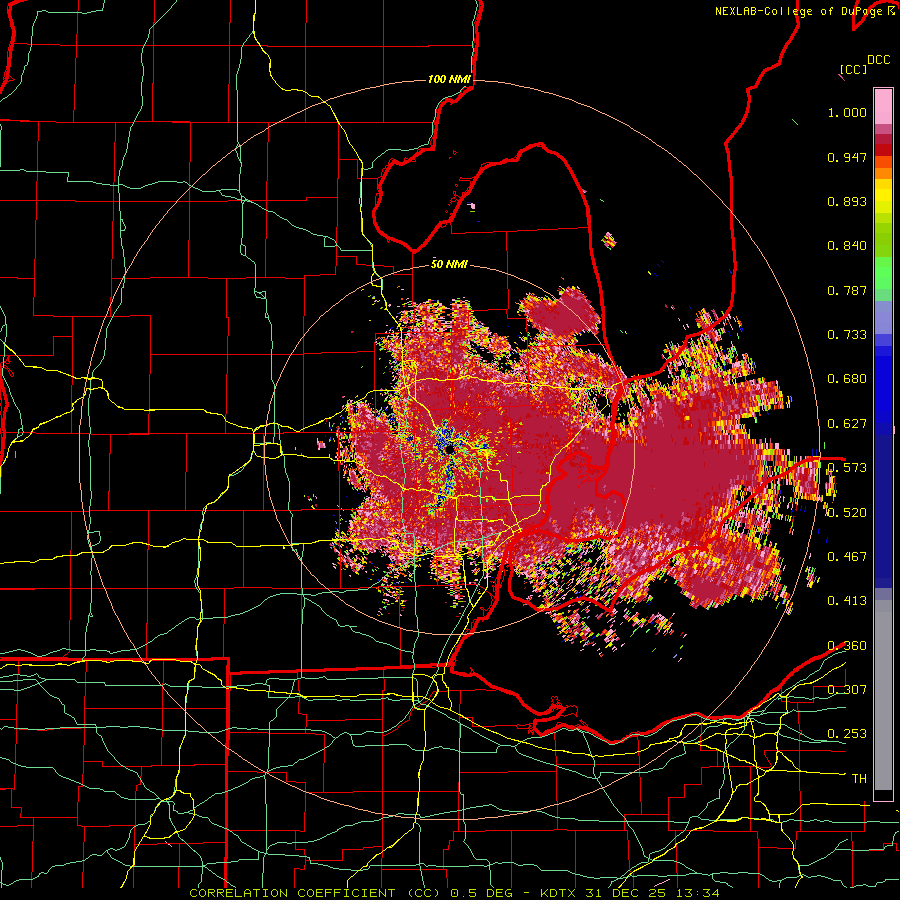Pick the light pink swatch atop the color bar
The width and height of the screenshot is (900, 900).
click(x=883, y=106)
